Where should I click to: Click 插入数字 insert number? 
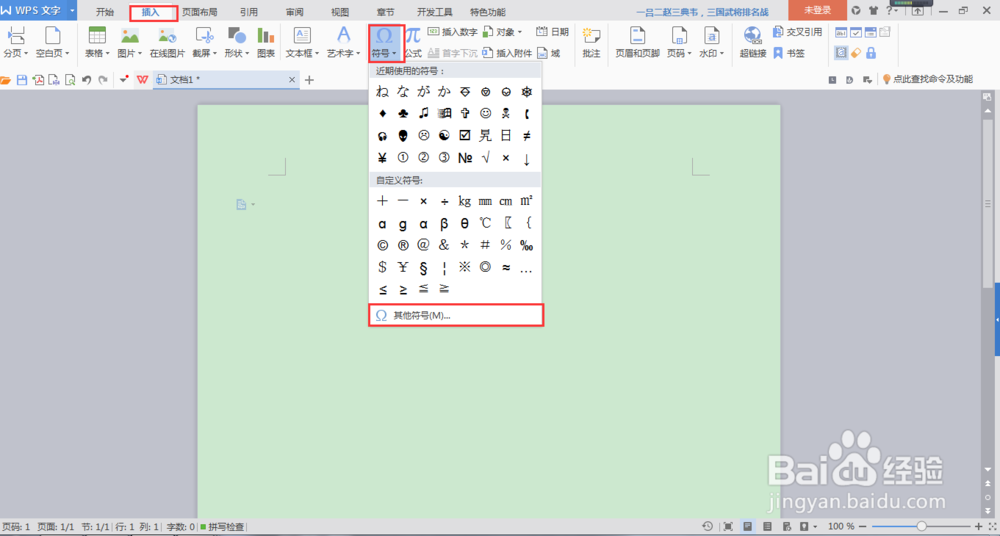[x=452, y=32]
